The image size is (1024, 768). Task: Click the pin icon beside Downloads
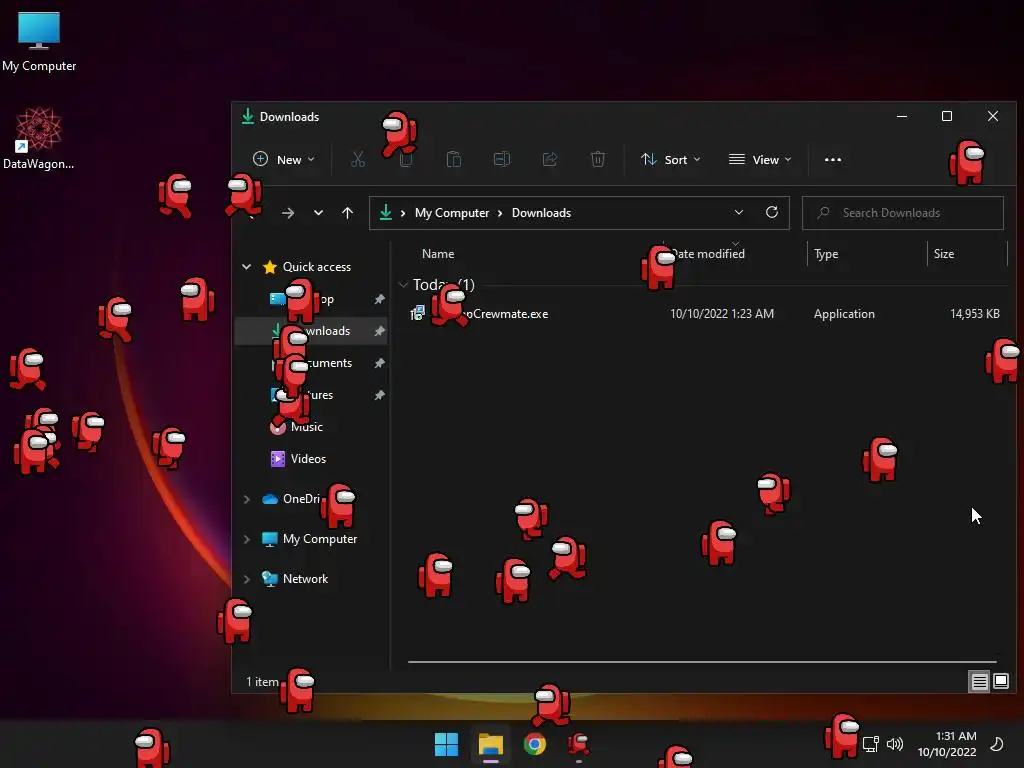pos(379,331)
